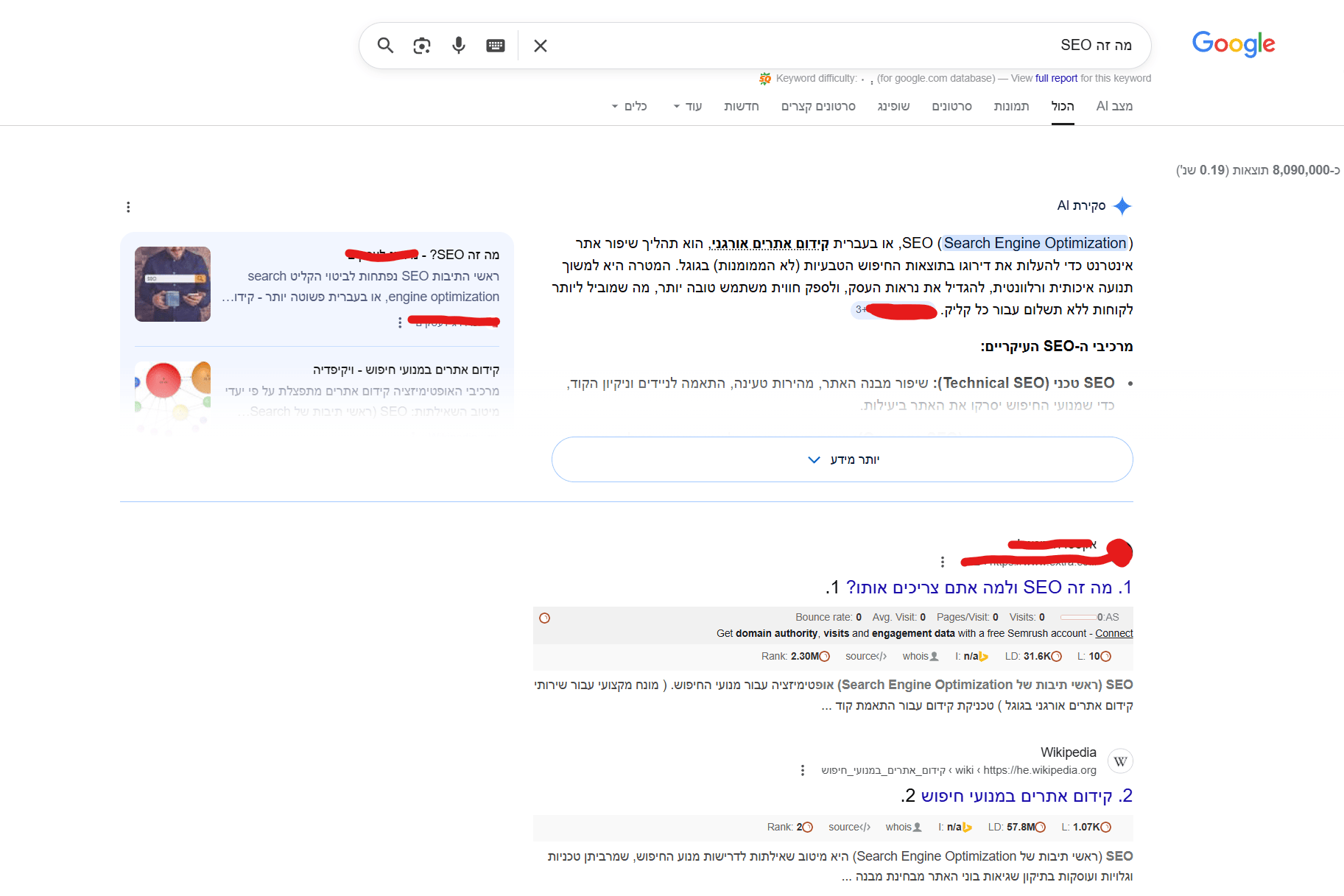This screenshot has height=896, width=1344.
Task: Switch to the תמונות tab
Action: (x=1011, y=106)
